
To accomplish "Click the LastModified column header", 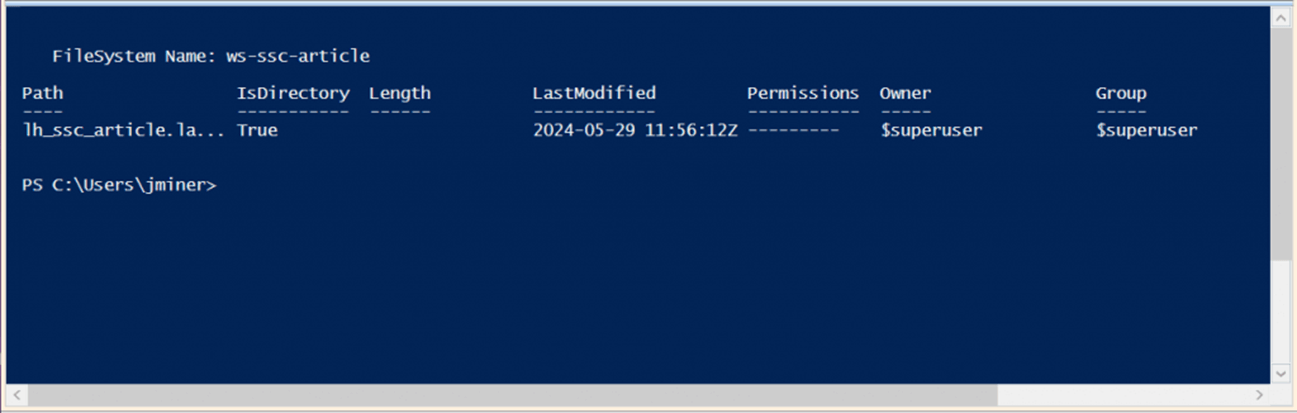I will pyautogui.click(x=594, y=93).
